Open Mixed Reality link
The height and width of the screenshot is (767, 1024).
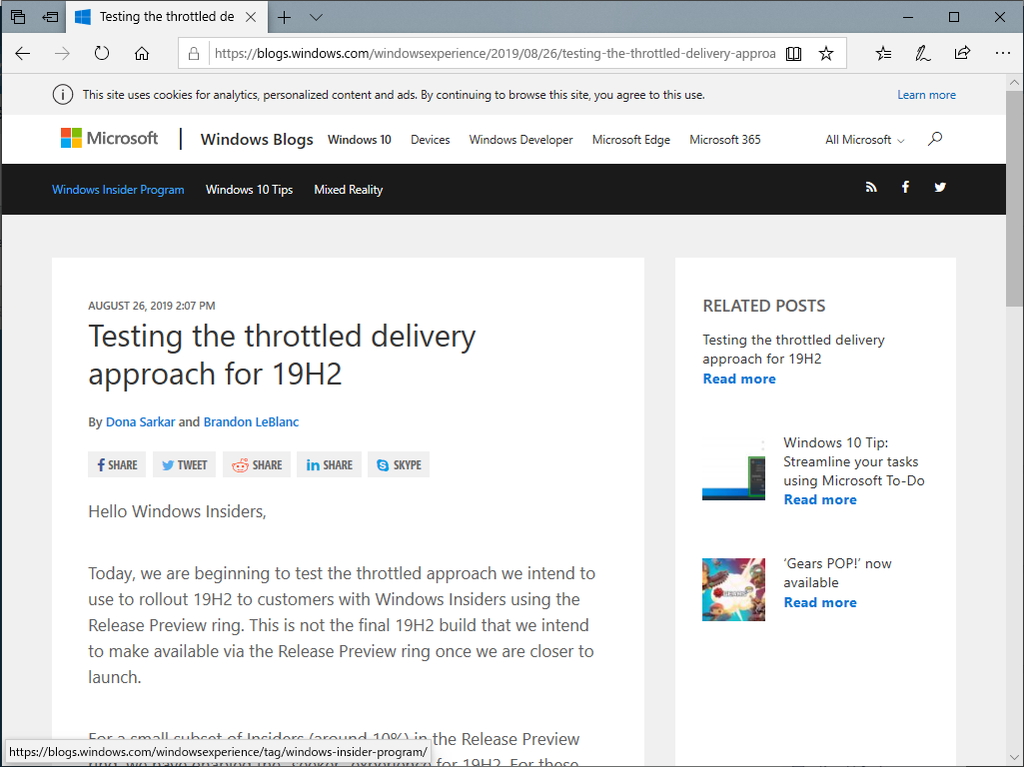click(348, 189)
